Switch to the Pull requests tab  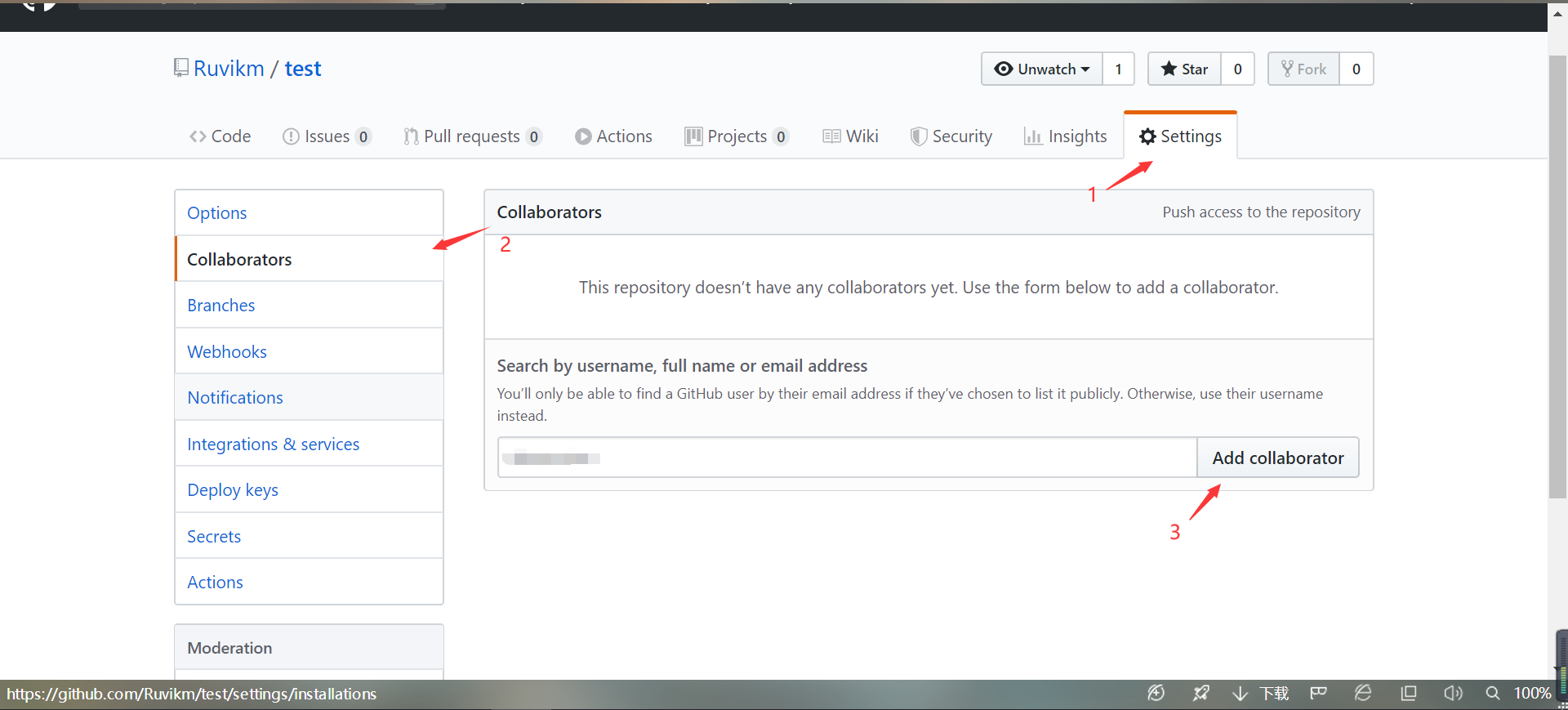point(472,136)
